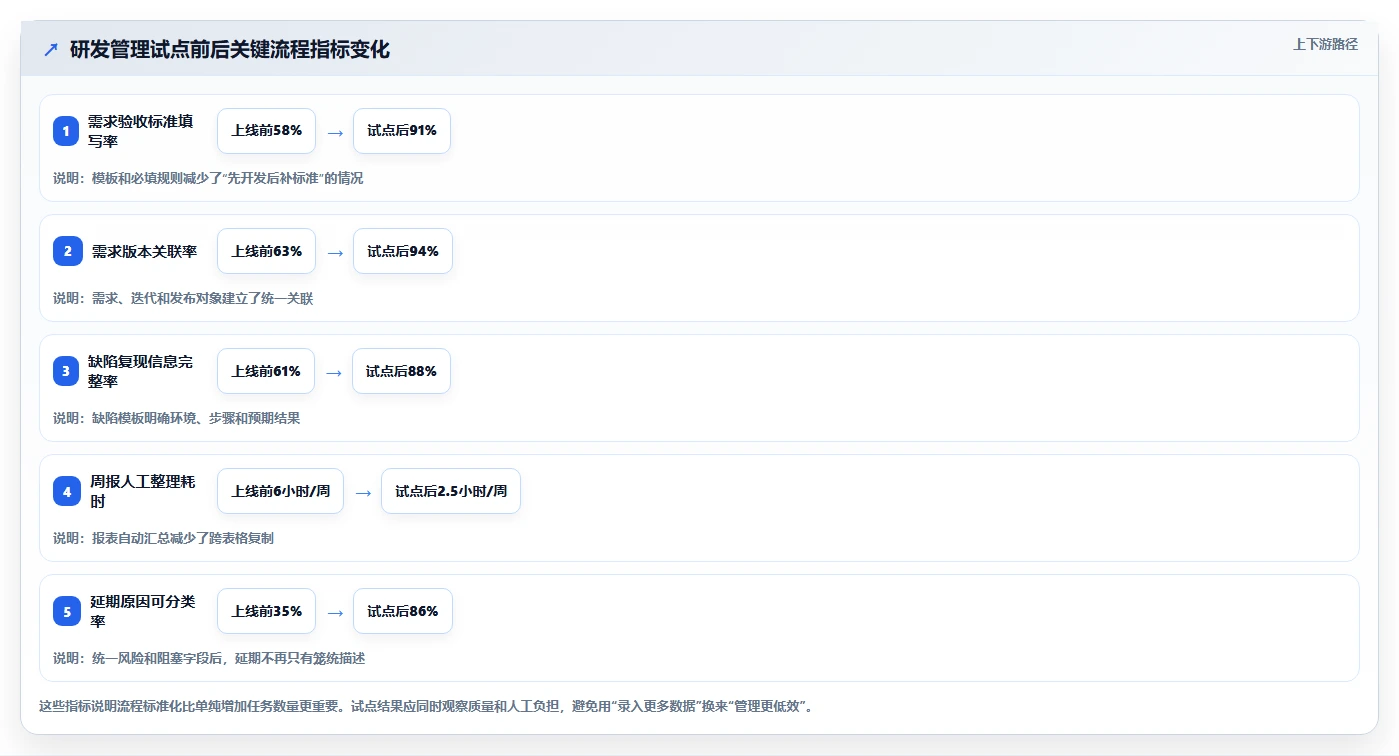Click the arrow between 上线前58% and 试点后91%

[x=335, y=132]
